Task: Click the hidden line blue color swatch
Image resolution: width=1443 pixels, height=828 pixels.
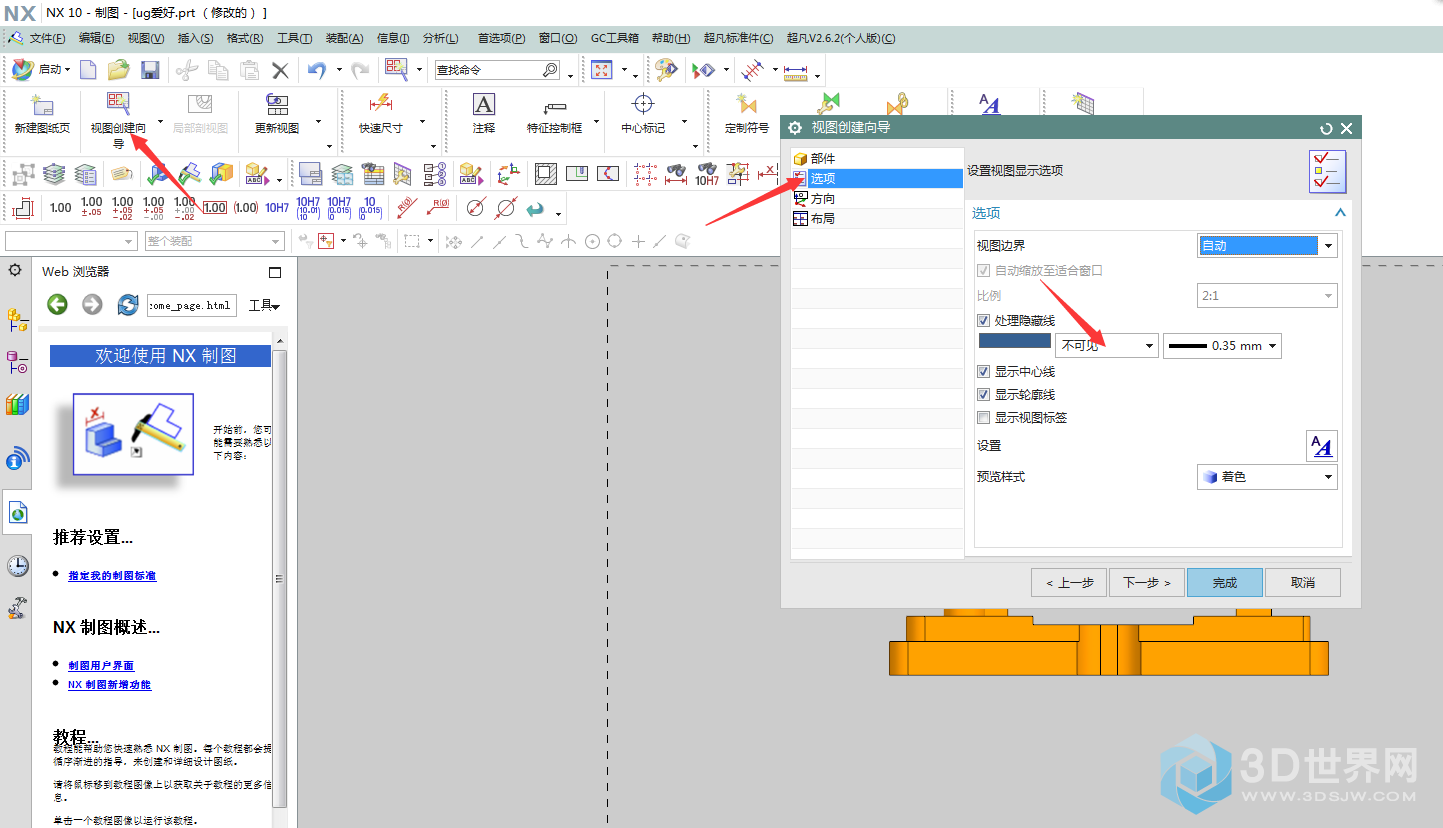Action: (1014, 341)
